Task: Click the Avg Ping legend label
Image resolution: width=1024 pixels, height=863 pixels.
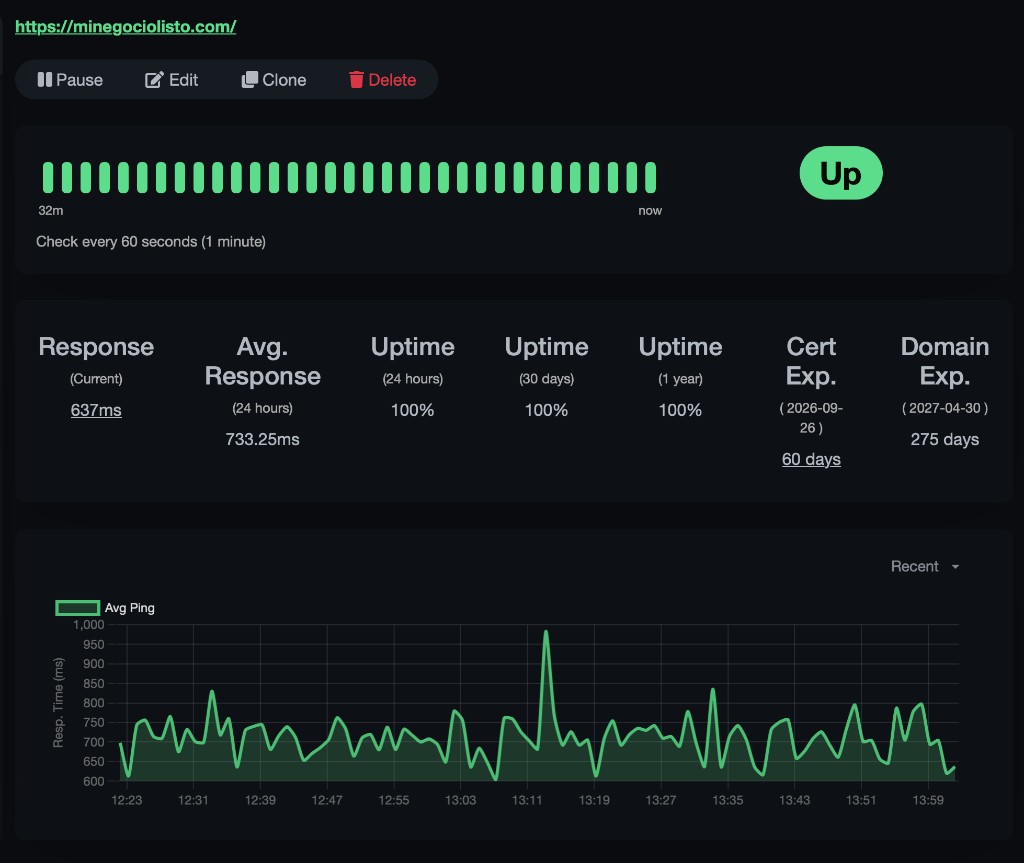Action: pyautogui.click(x=129, y=608)
